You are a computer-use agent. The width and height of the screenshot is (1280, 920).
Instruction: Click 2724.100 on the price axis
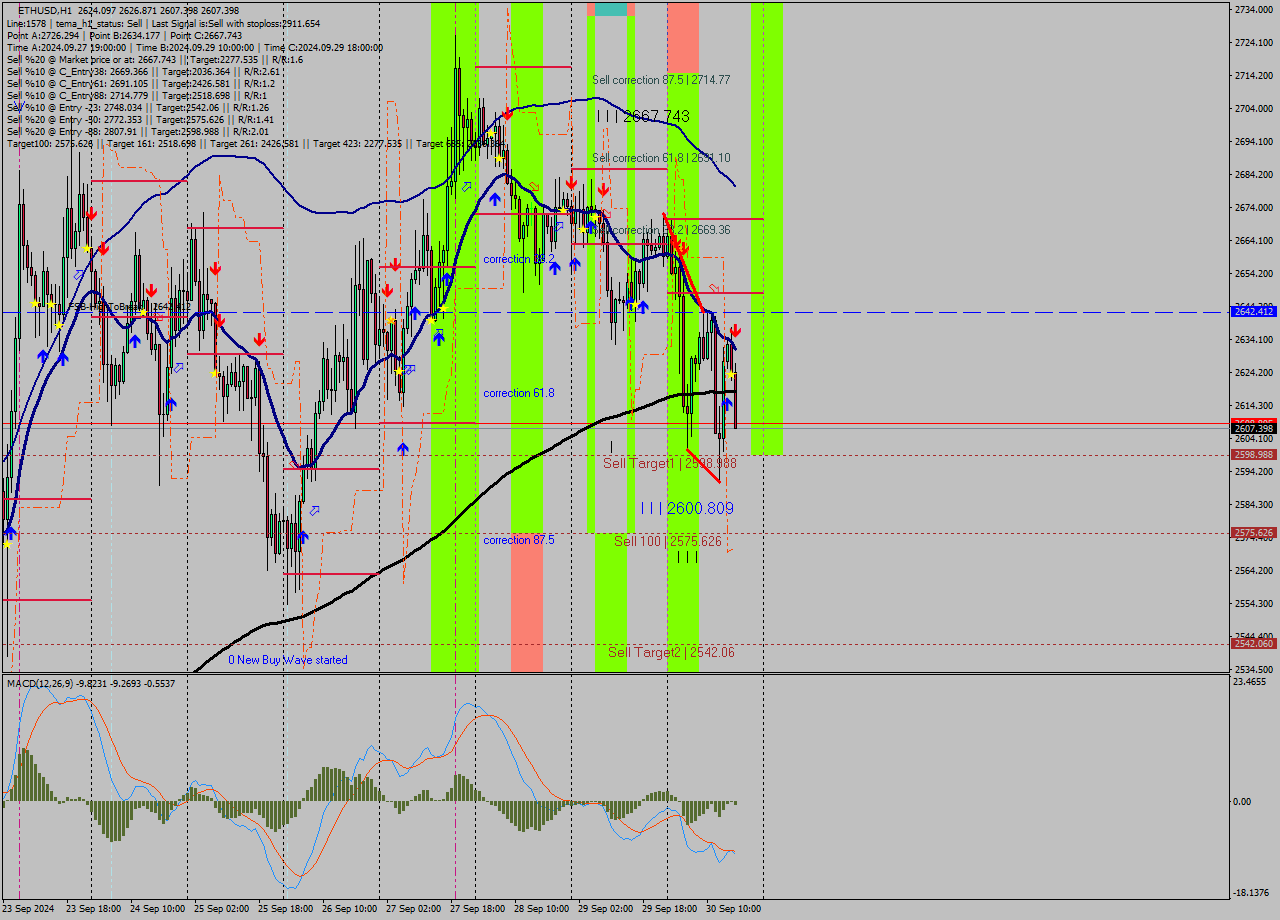pyautogui.click(x=1253, y=42)
